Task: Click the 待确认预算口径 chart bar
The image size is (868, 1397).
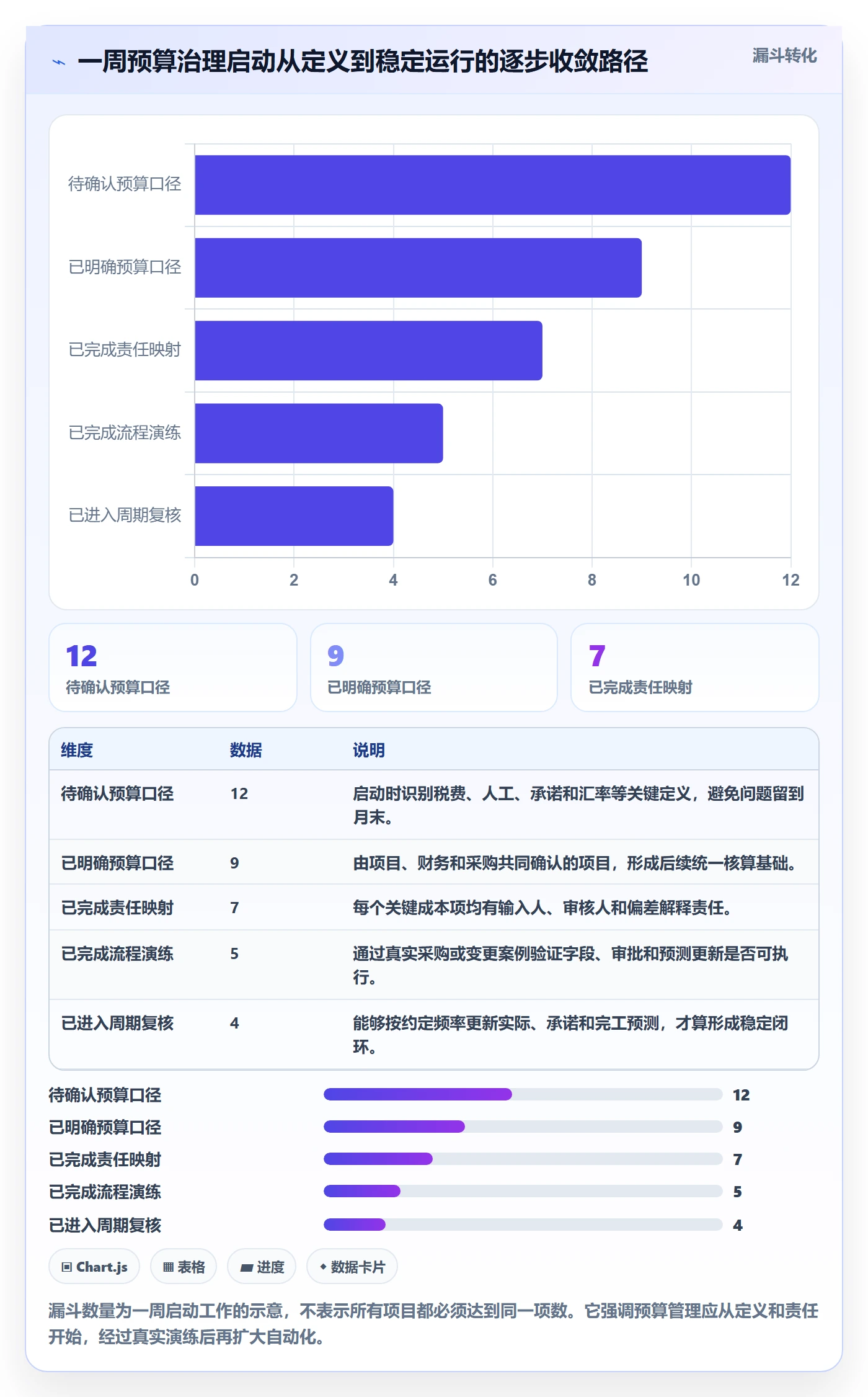Action: [x=492, y=185]
